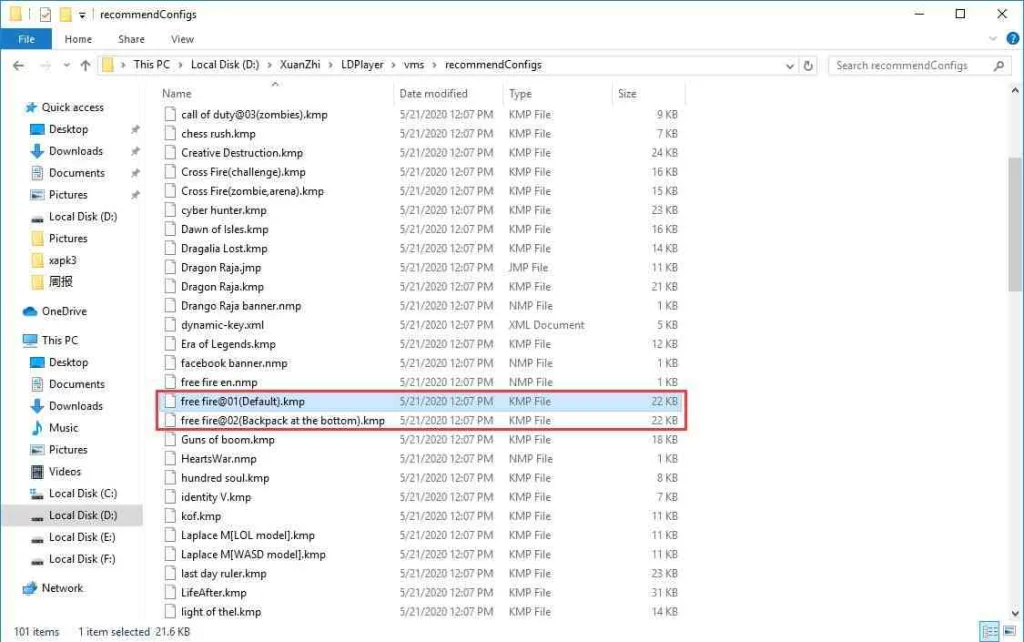Screen dimensions: 1024x642
Task: Click the scrollbar down arrow of the file list
Action: click(1015, 613)
